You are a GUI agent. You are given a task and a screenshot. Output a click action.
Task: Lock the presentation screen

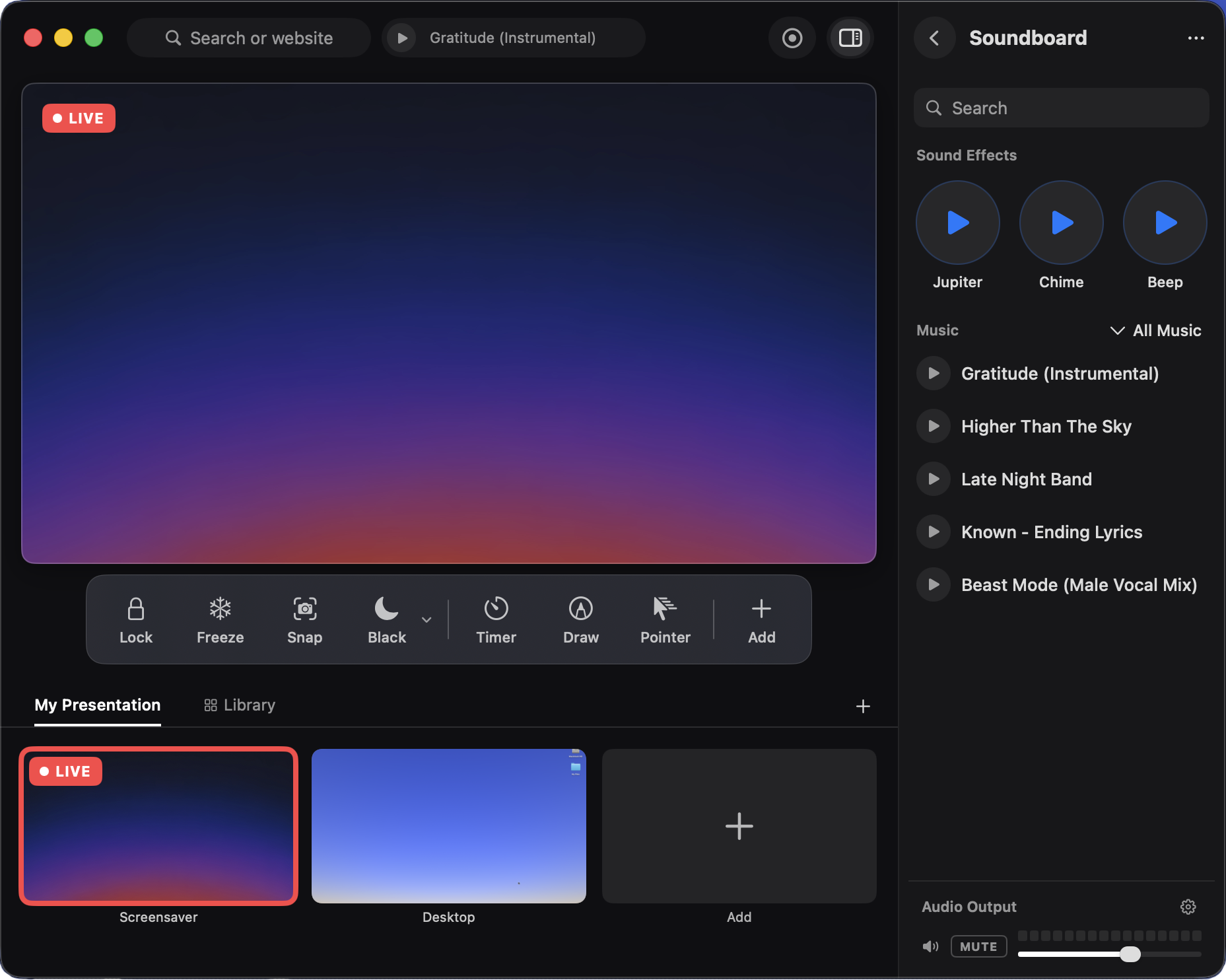[136, 619]
